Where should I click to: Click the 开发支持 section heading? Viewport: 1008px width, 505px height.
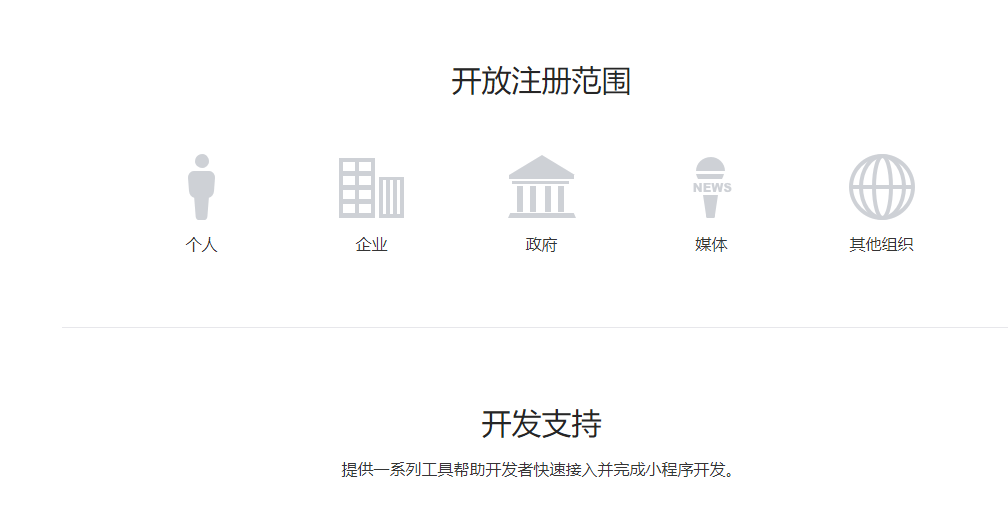pyautogui.click(x=541, y=424)
